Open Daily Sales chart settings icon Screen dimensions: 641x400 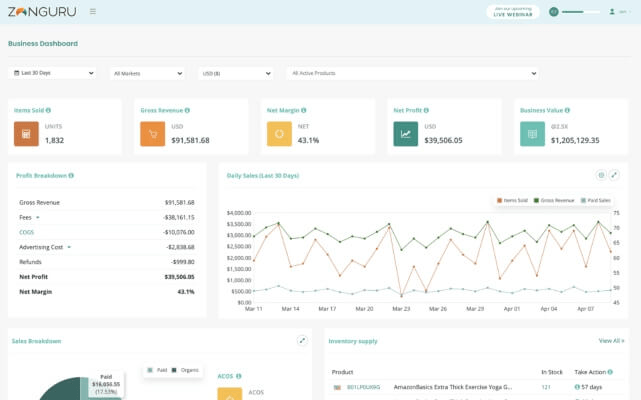[x=601, y=175]
